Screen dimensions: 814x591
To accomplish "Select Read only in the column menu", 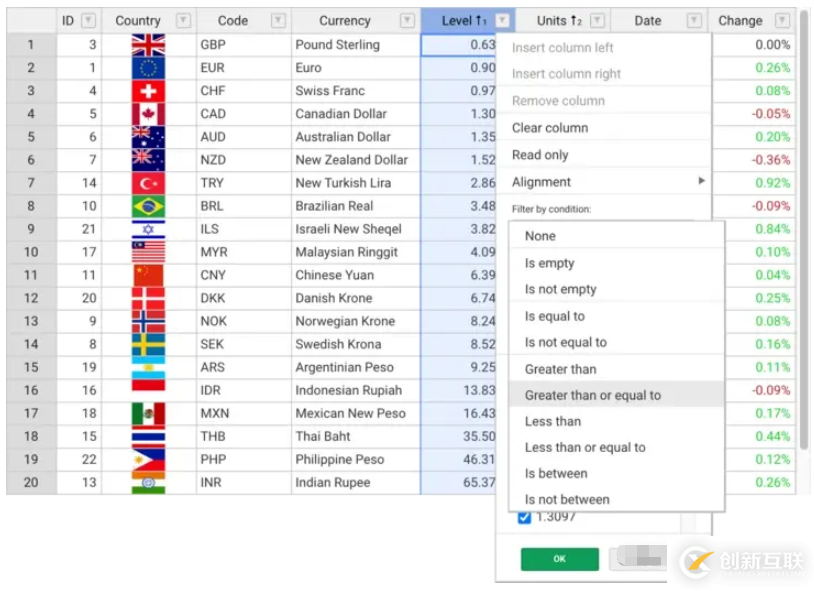I will [x=540, y=155].
